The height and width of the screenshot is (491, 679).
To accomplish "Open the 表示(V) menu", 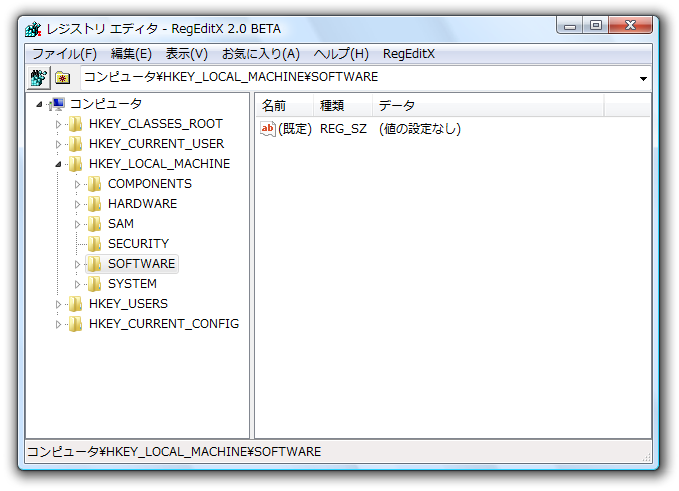I will [x=187, y=54].
